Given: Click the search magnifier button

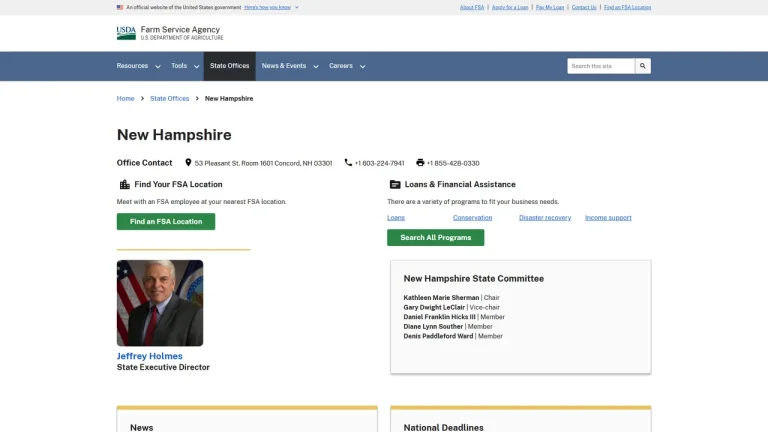Looking at the screenshot, I should pyautogui.click(x=643, y=66).
